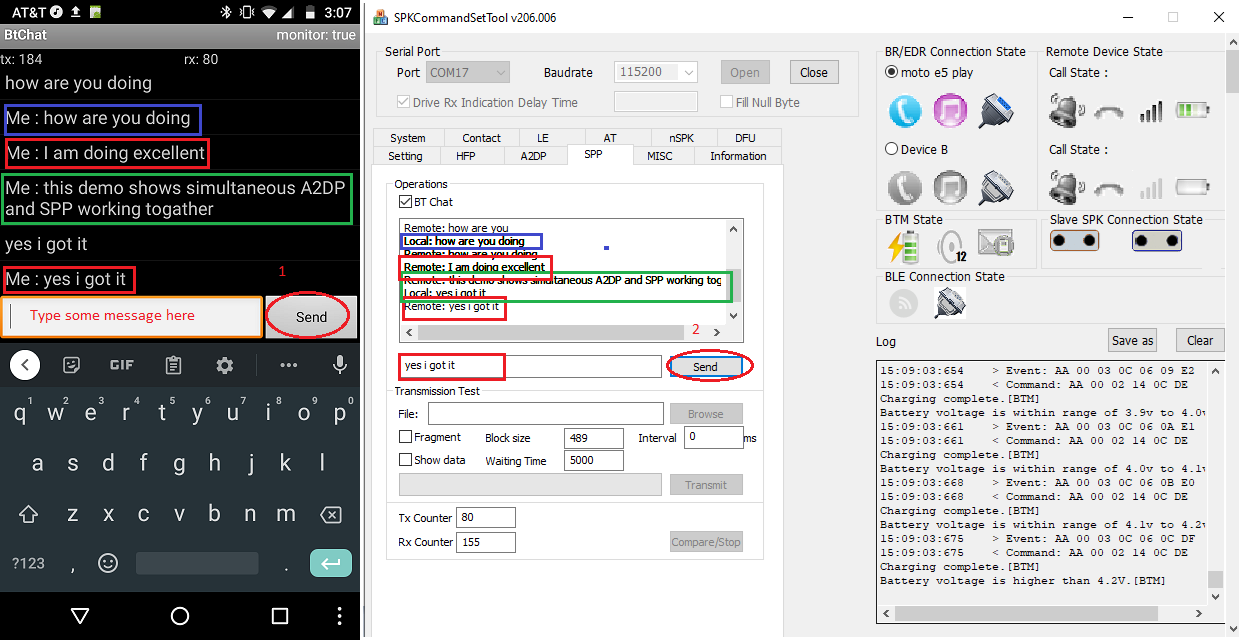
Task: Click the BTM battery charging icon
Action: pyautogui.click(x=904, y=245)
